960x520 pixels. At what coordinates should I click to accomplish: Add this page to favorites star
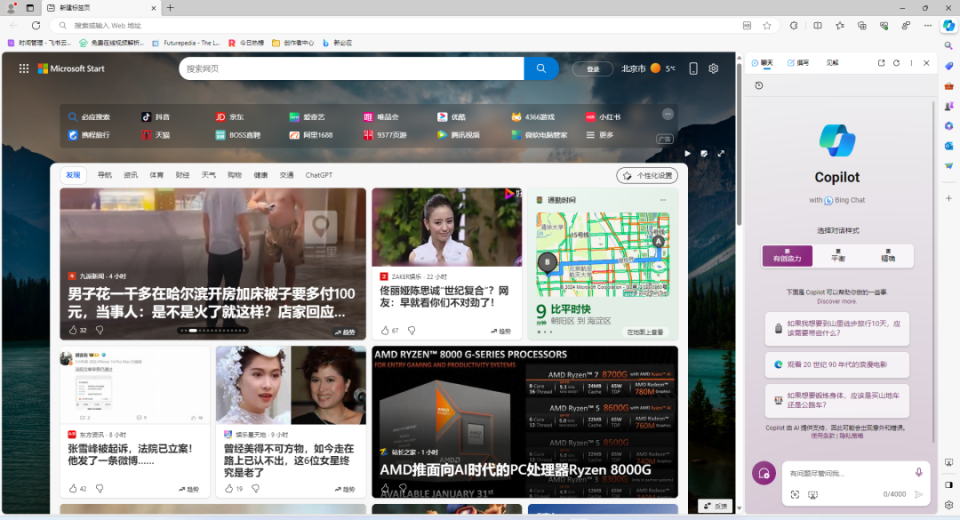pyautogui.click(x=767, y=25)
